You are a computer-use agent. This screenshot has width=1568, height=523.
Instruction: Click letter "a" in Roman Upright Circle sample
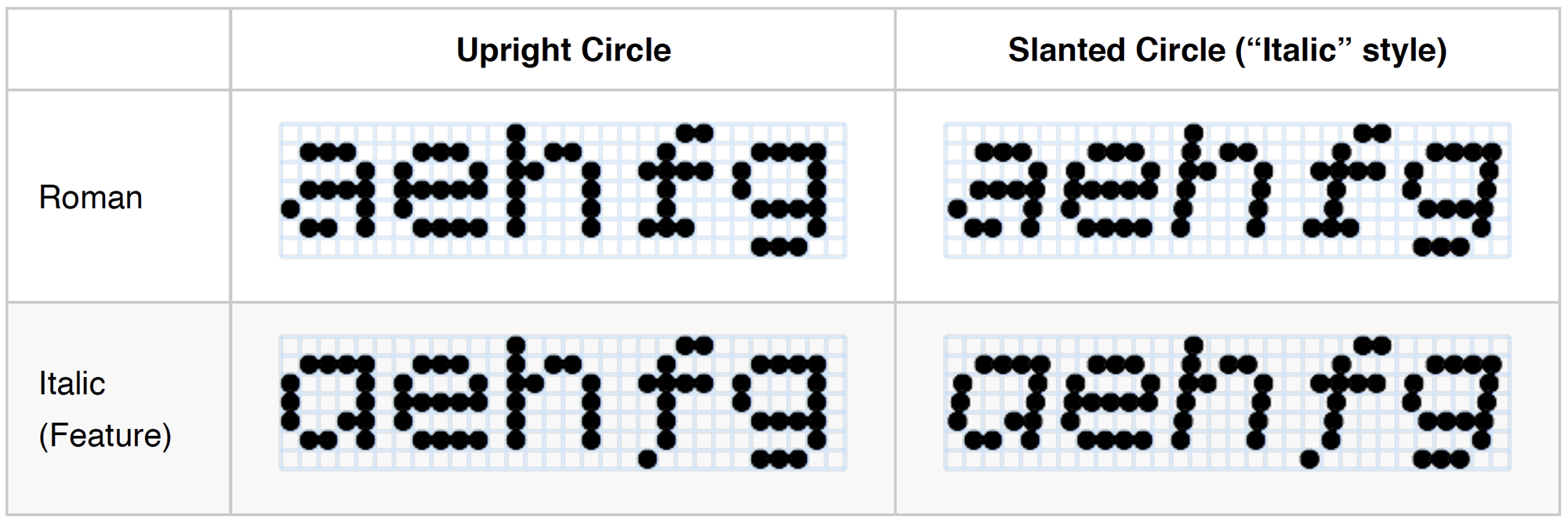coord(328,191)
